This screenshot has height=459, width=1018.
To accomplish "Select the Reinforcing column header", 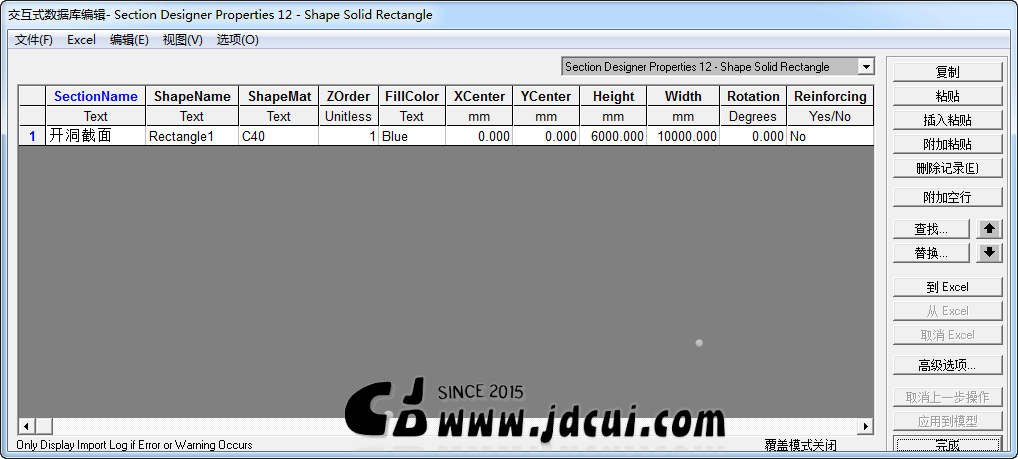I will click(830, 97).
